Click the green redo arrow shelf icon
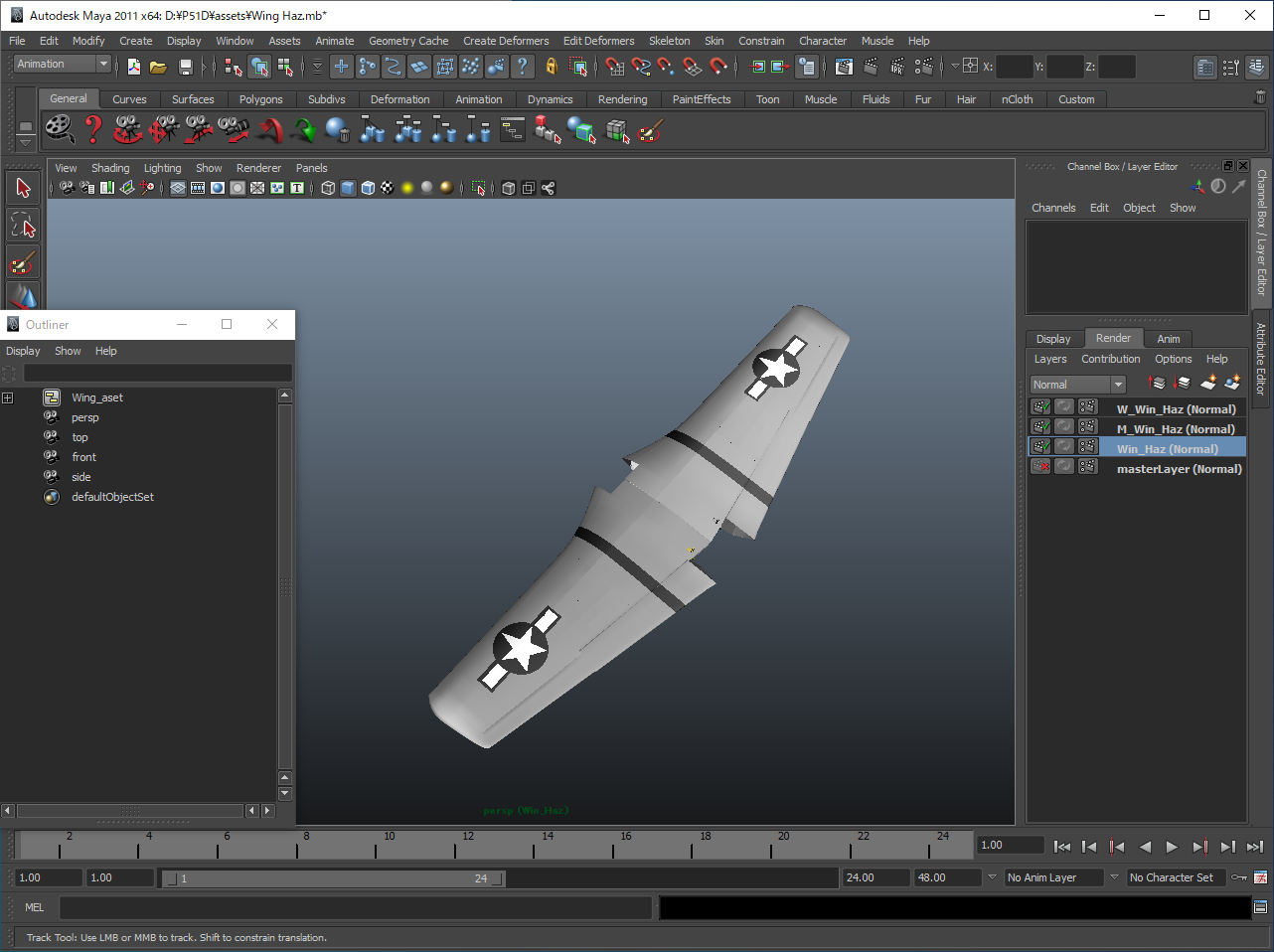The height and width of the screenshot is (952, 1274). point(303,130)
